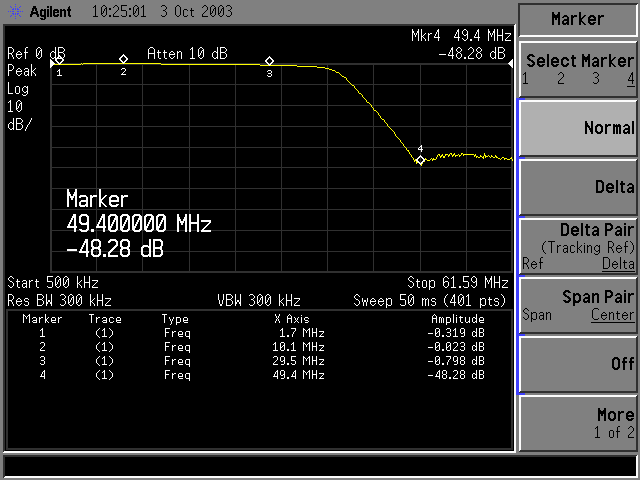Click the Peak detector label

point(22,71)
